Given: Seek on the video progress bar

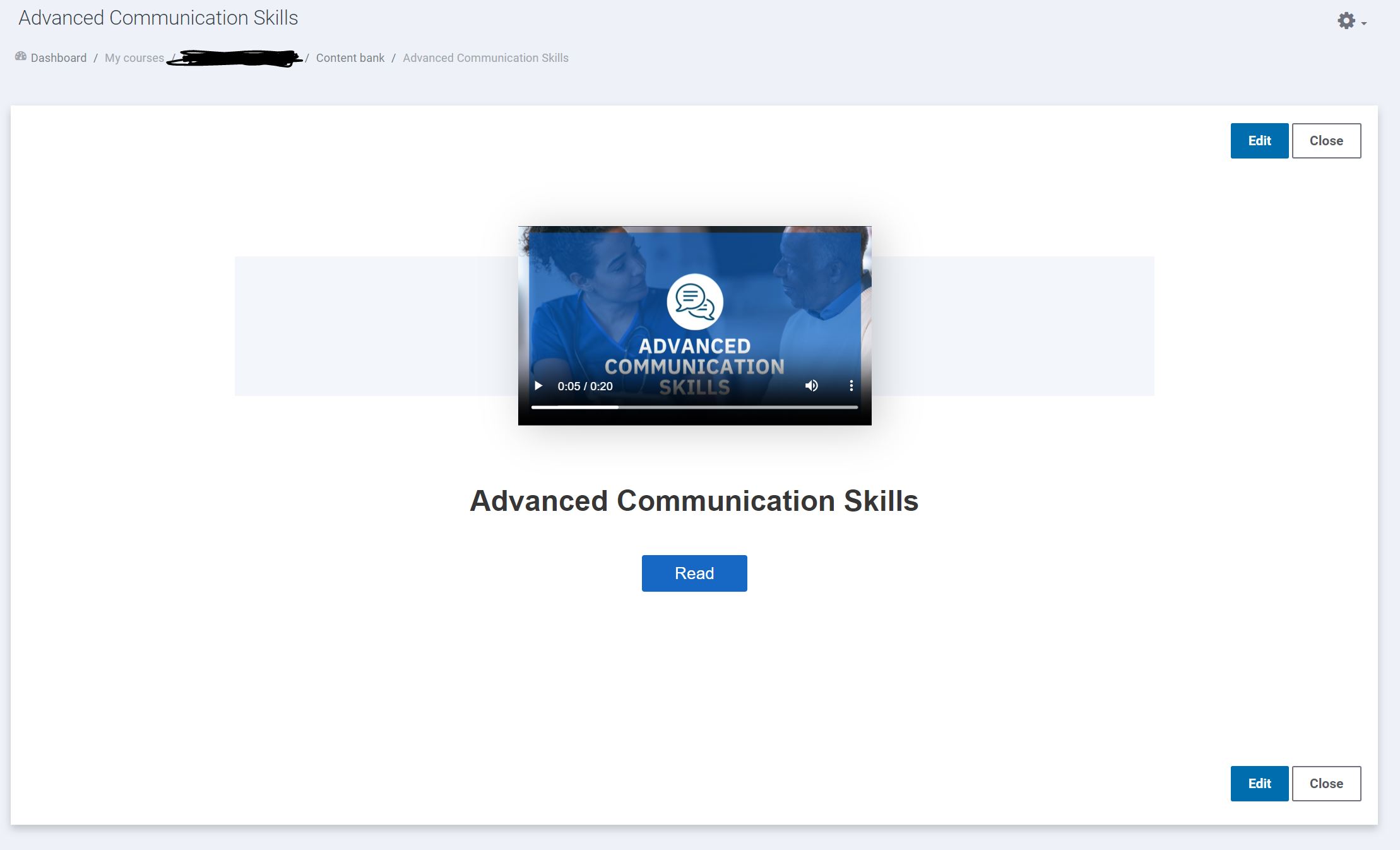Looking at the screenshot, I should (694, 407).
